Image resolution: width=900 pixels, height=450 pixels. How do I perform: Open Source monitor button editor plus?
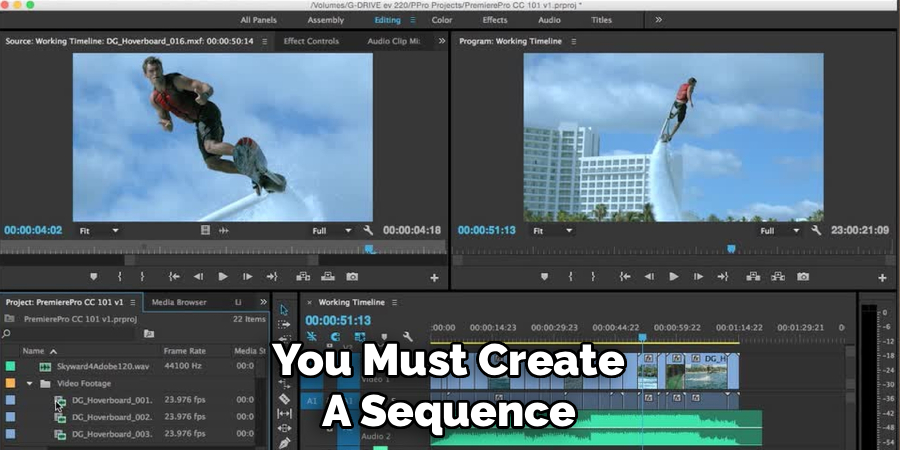[x=435, y=278]
